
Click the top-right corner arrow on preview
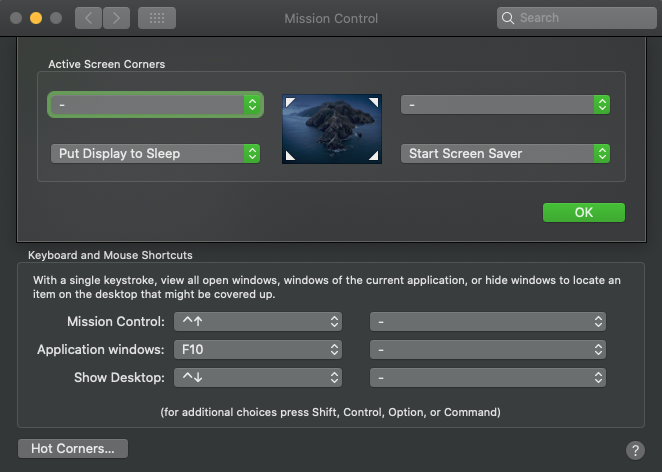point(374,102)
